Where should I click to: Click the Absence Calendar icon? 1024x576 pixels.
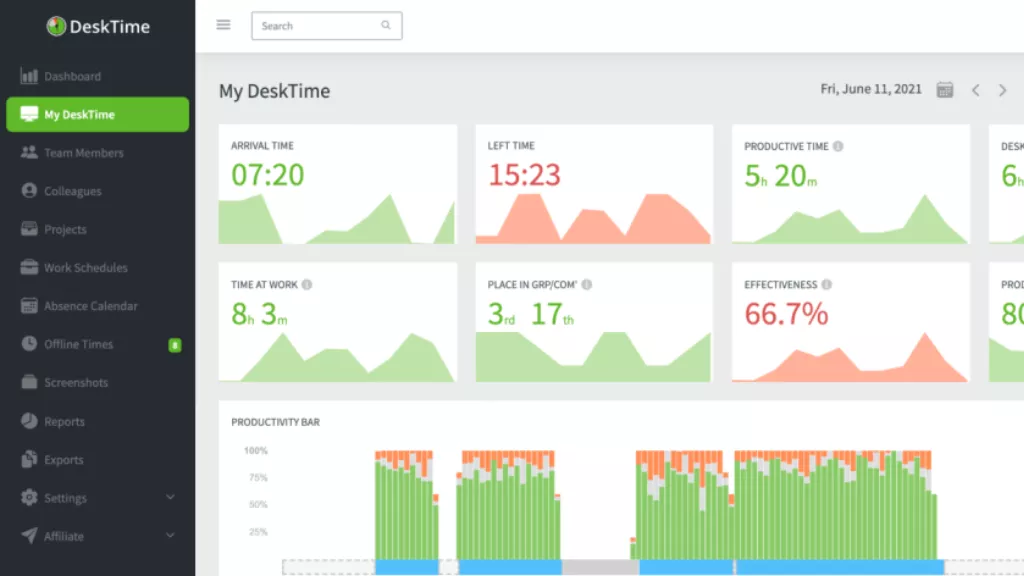tap(29, 305)
